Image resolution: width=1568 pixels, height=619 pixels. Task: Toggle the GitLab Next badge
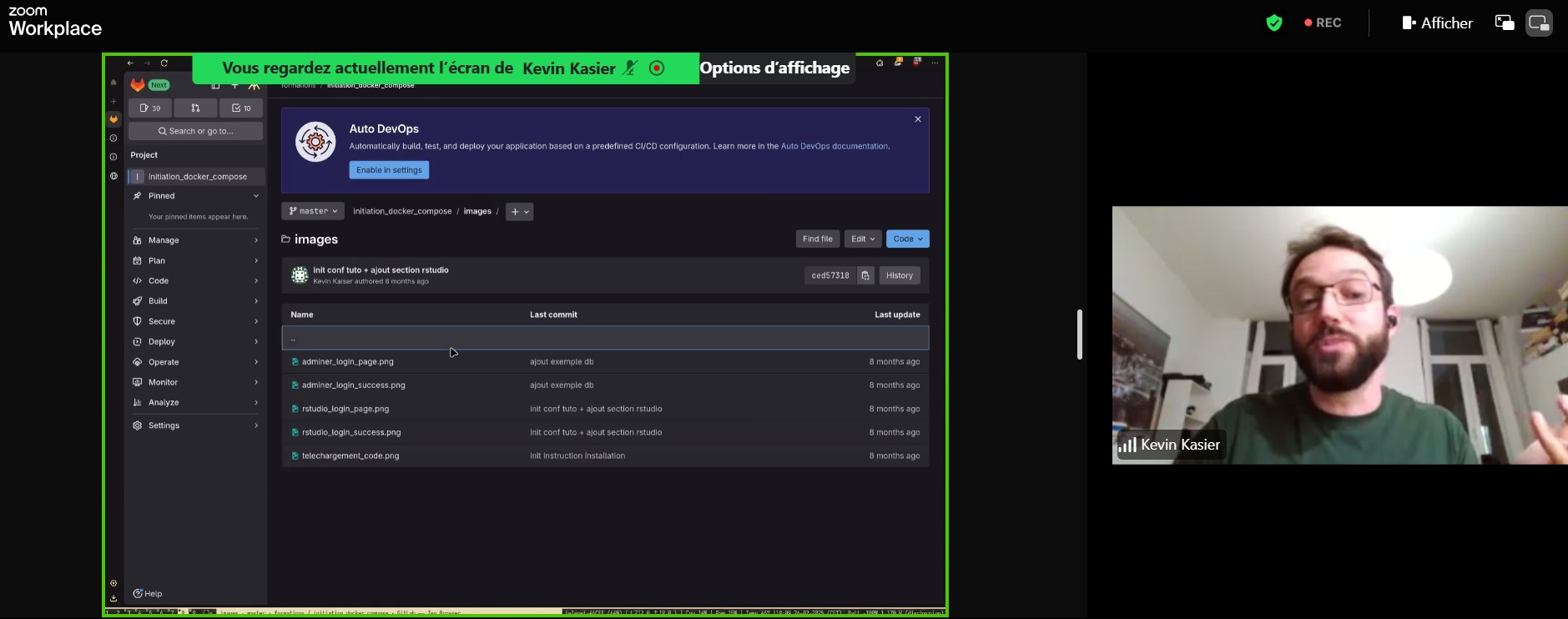159,85
